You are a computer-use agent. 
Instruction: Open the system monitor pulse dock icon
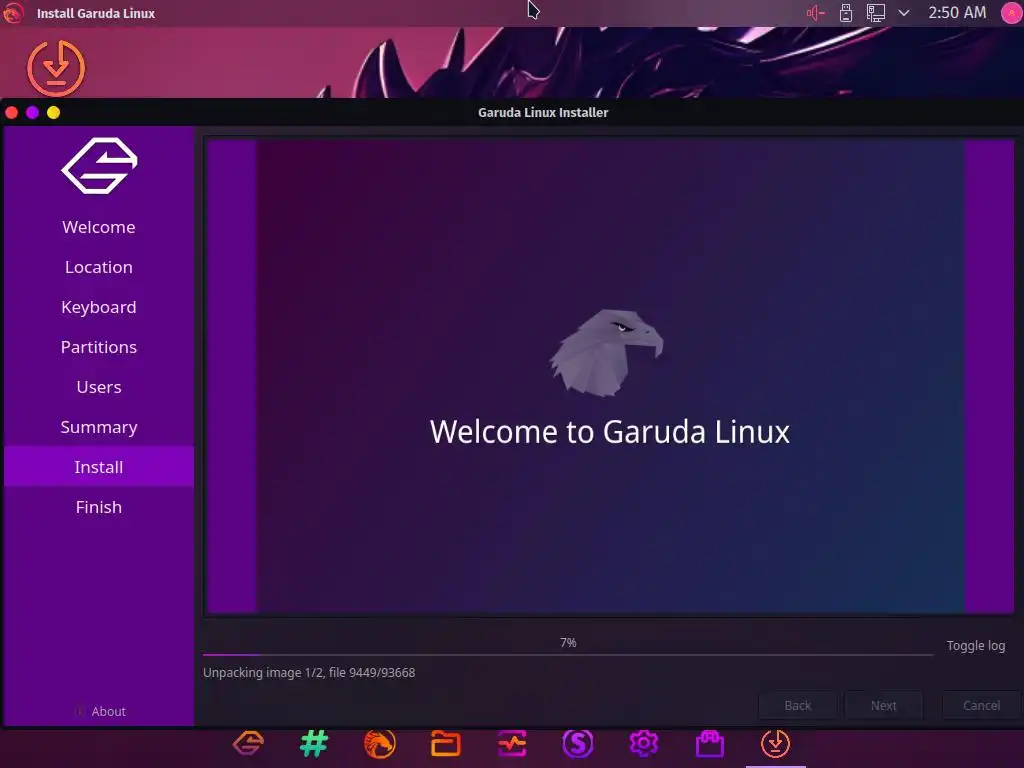point(511,743)
